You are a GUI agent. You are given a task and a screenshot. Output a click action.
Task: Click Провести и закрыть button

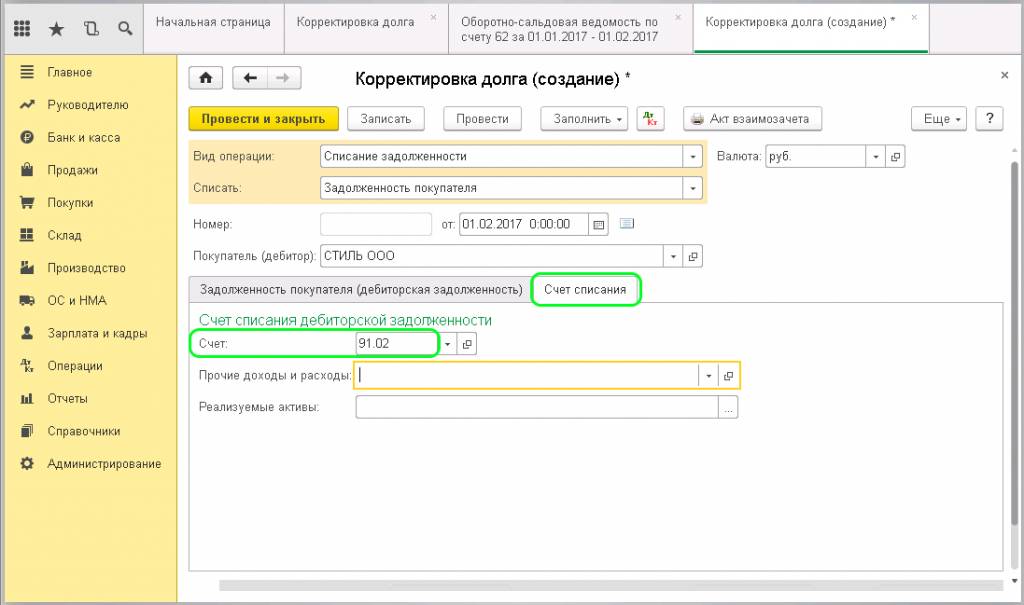click(x=263, y=119)
